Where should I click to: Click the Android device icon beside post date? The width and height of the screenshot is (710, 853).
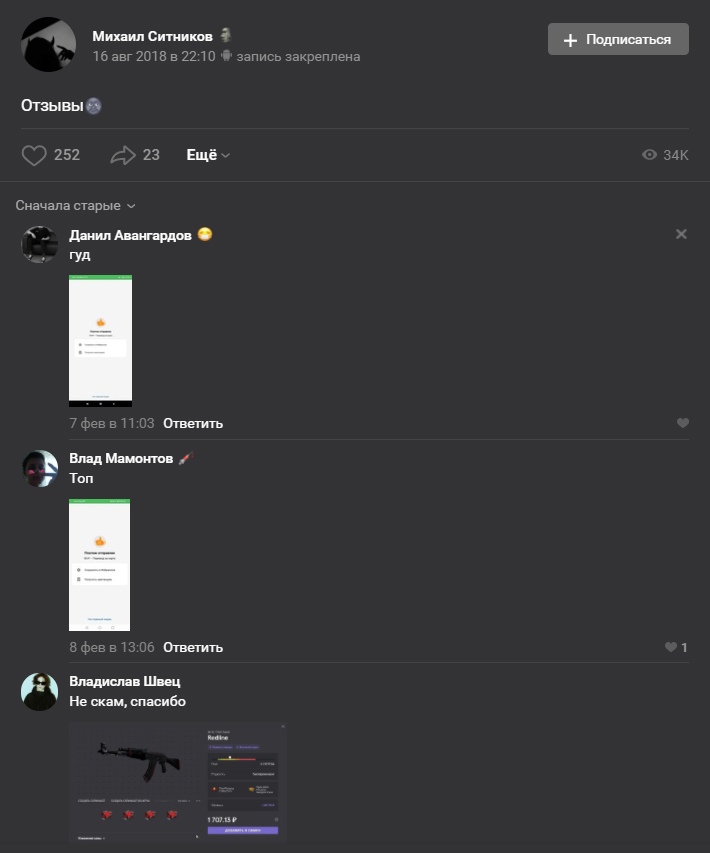(226, 56)
